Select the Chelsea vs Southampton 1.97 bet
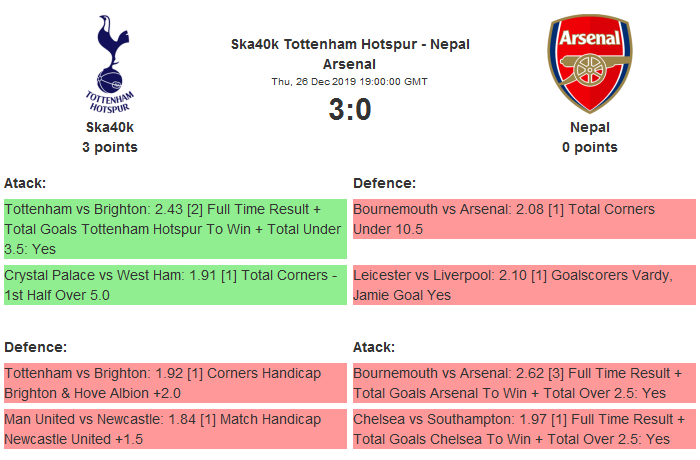The height and width of the screenshot is (460, 700). pos(524,428)
